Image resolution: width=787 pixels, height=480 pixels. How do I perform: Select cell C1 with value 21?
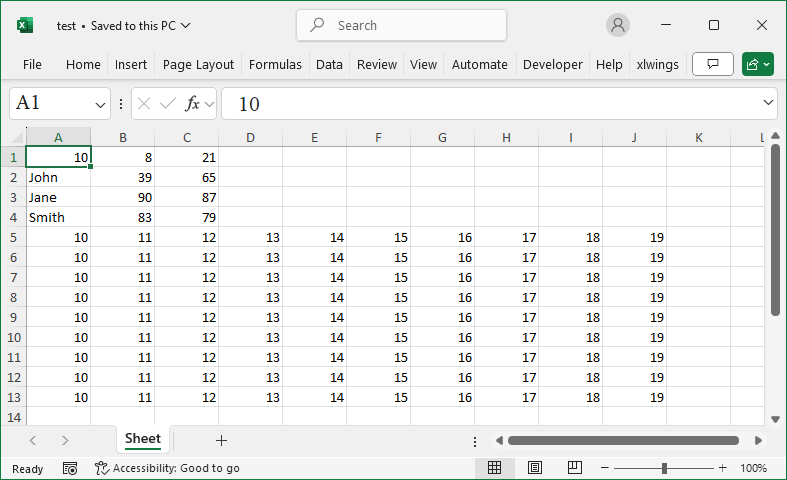(187, 157)
